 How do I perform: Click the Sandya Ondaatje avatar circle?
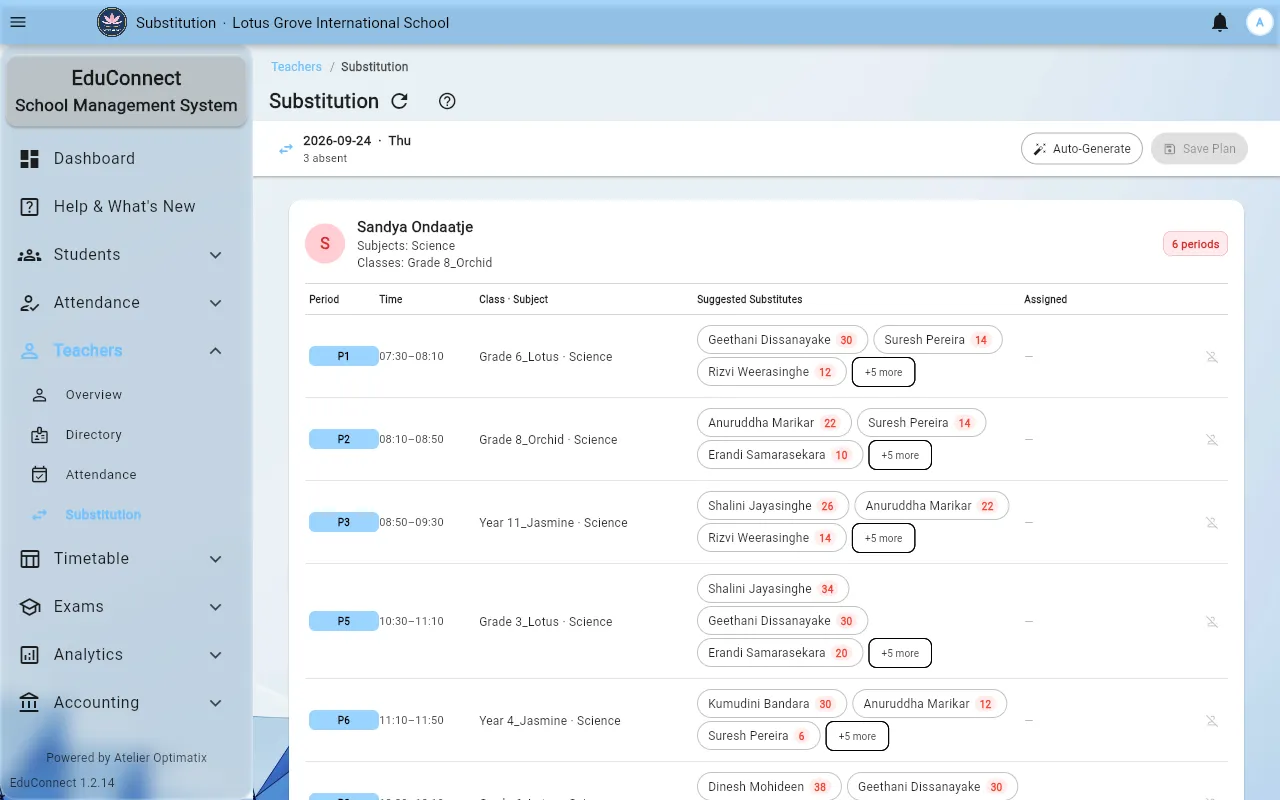[x=325, y=244]
